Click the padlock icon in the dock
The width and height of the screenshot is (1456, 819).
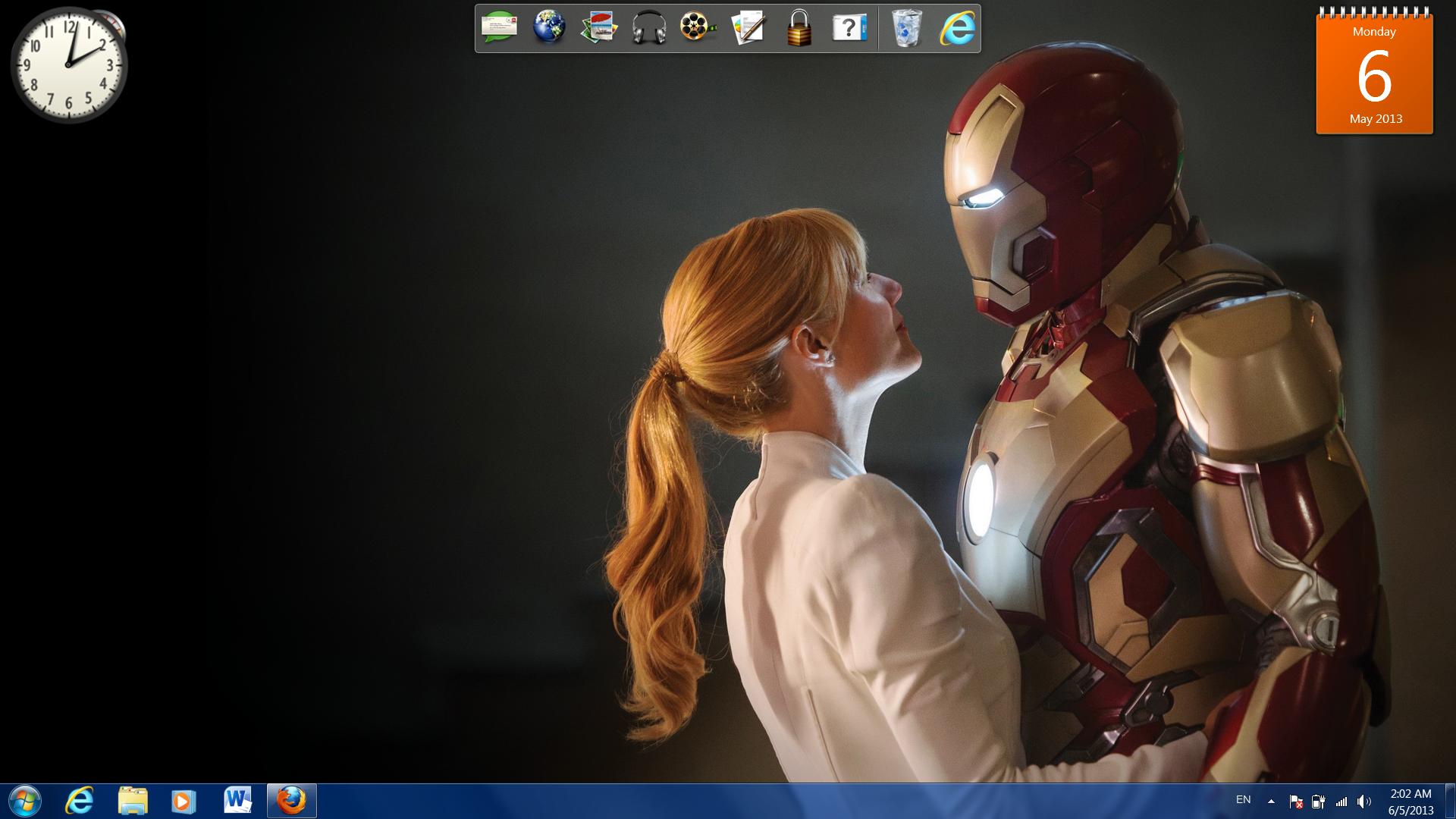[x=799, y=28]
